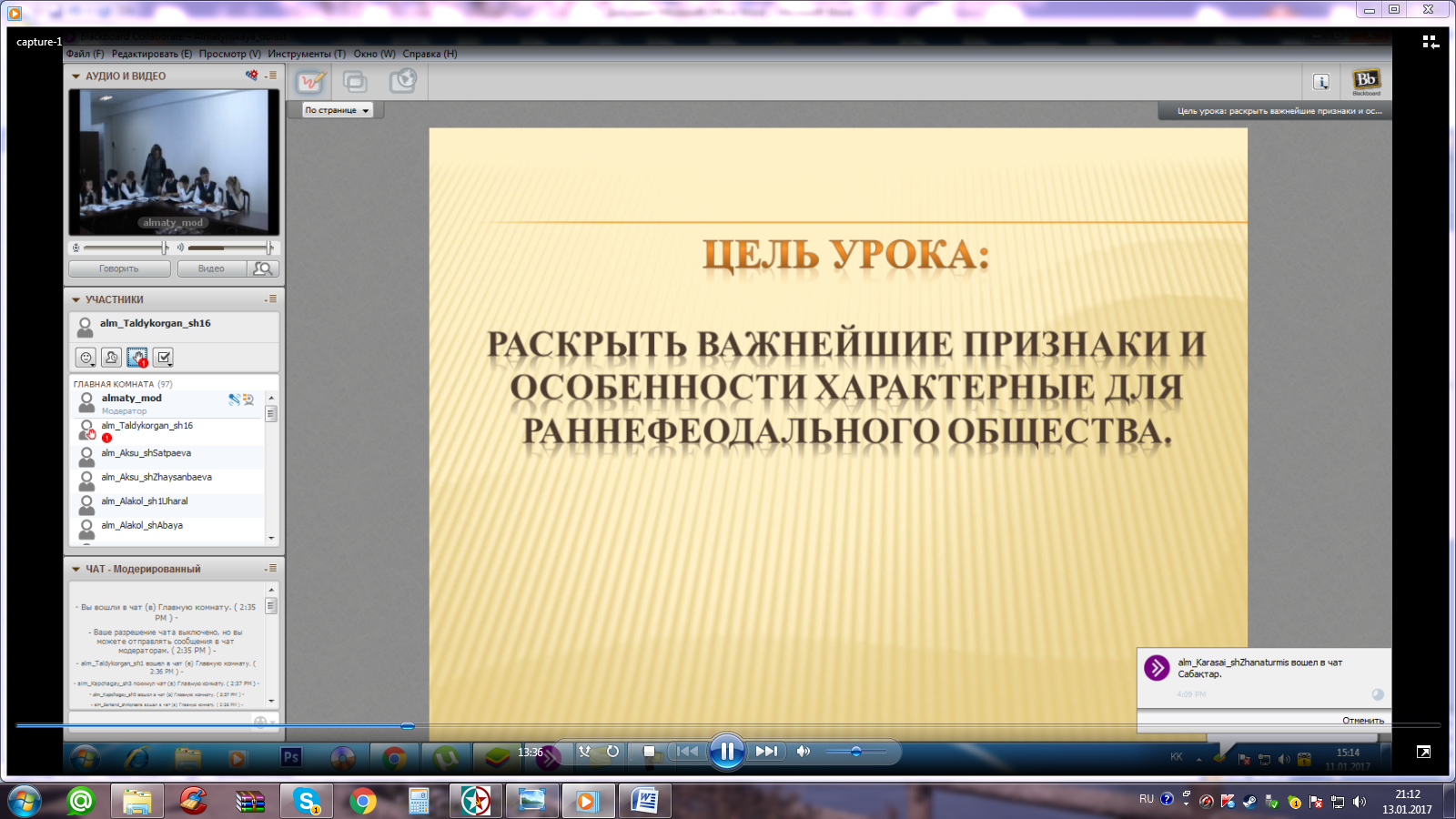The image size is (1456, 819).
Task: Collapse the АУДИО И ВИДЕО panel
Action: pyautogui.click(x=76, y=76)
